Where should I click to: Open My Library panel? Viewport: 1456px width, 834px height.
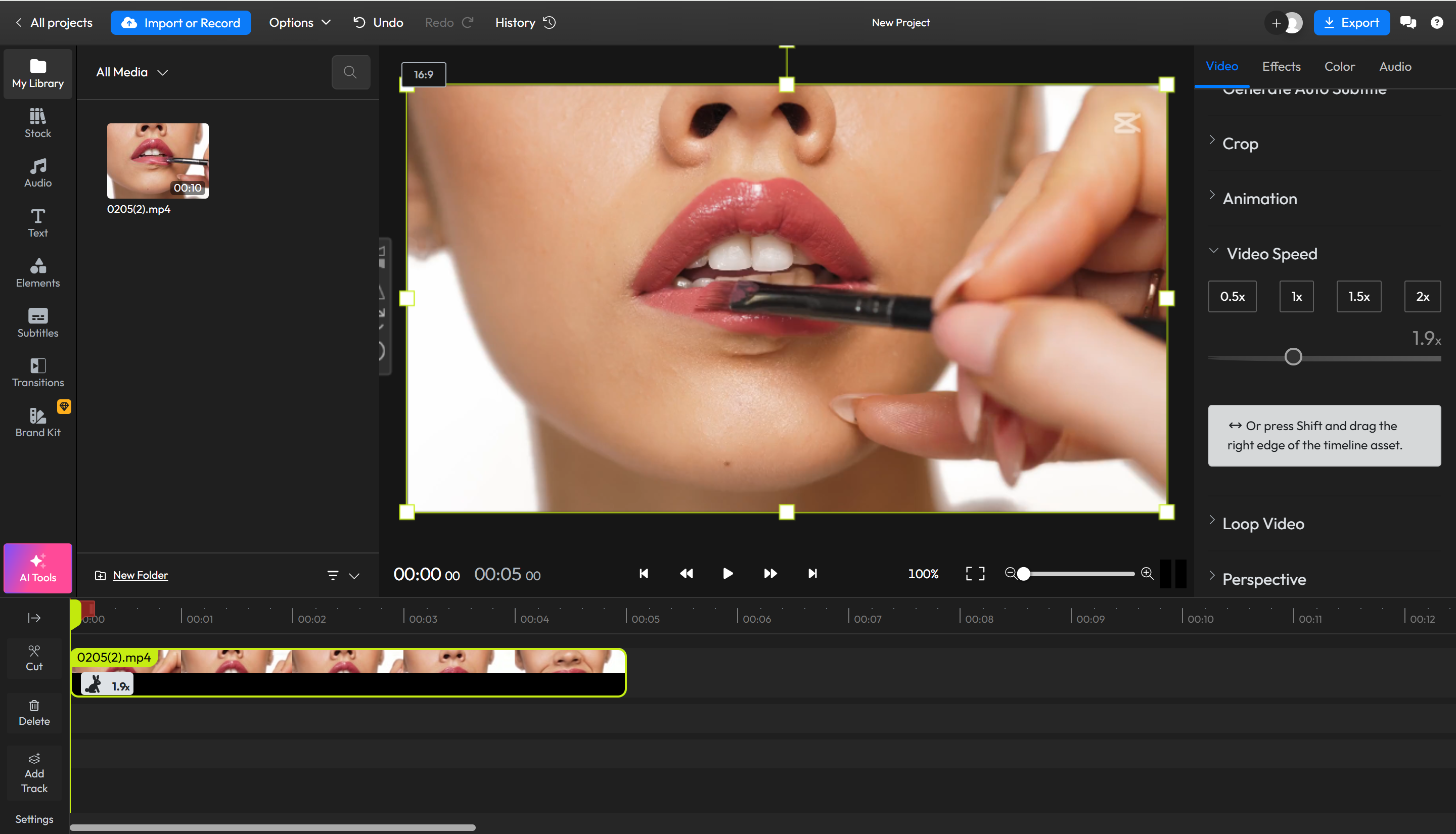click(38, 73)
